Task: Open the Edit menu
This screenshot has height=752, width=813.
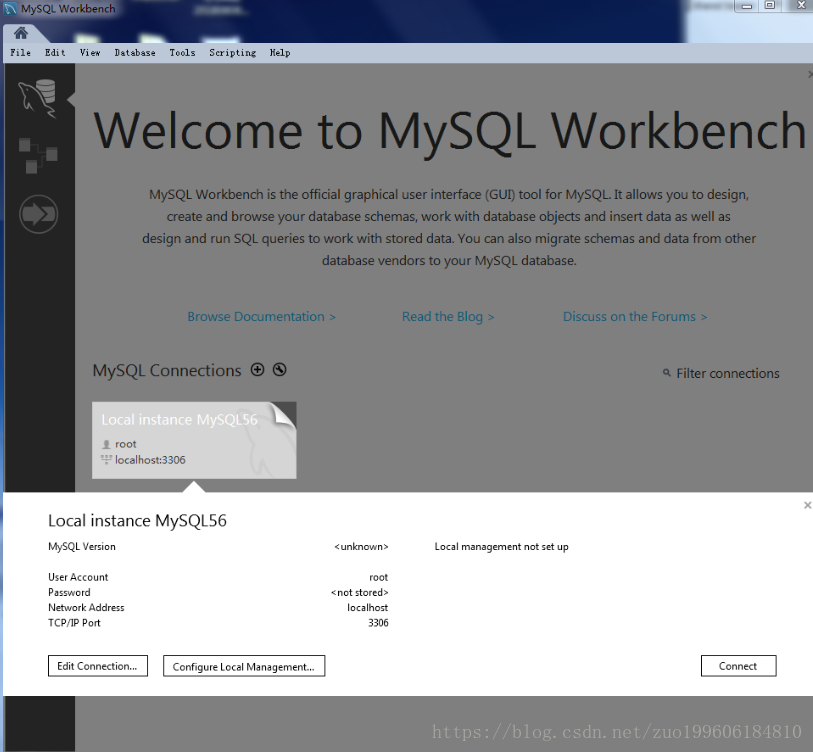Action: (x=55, y=52)
